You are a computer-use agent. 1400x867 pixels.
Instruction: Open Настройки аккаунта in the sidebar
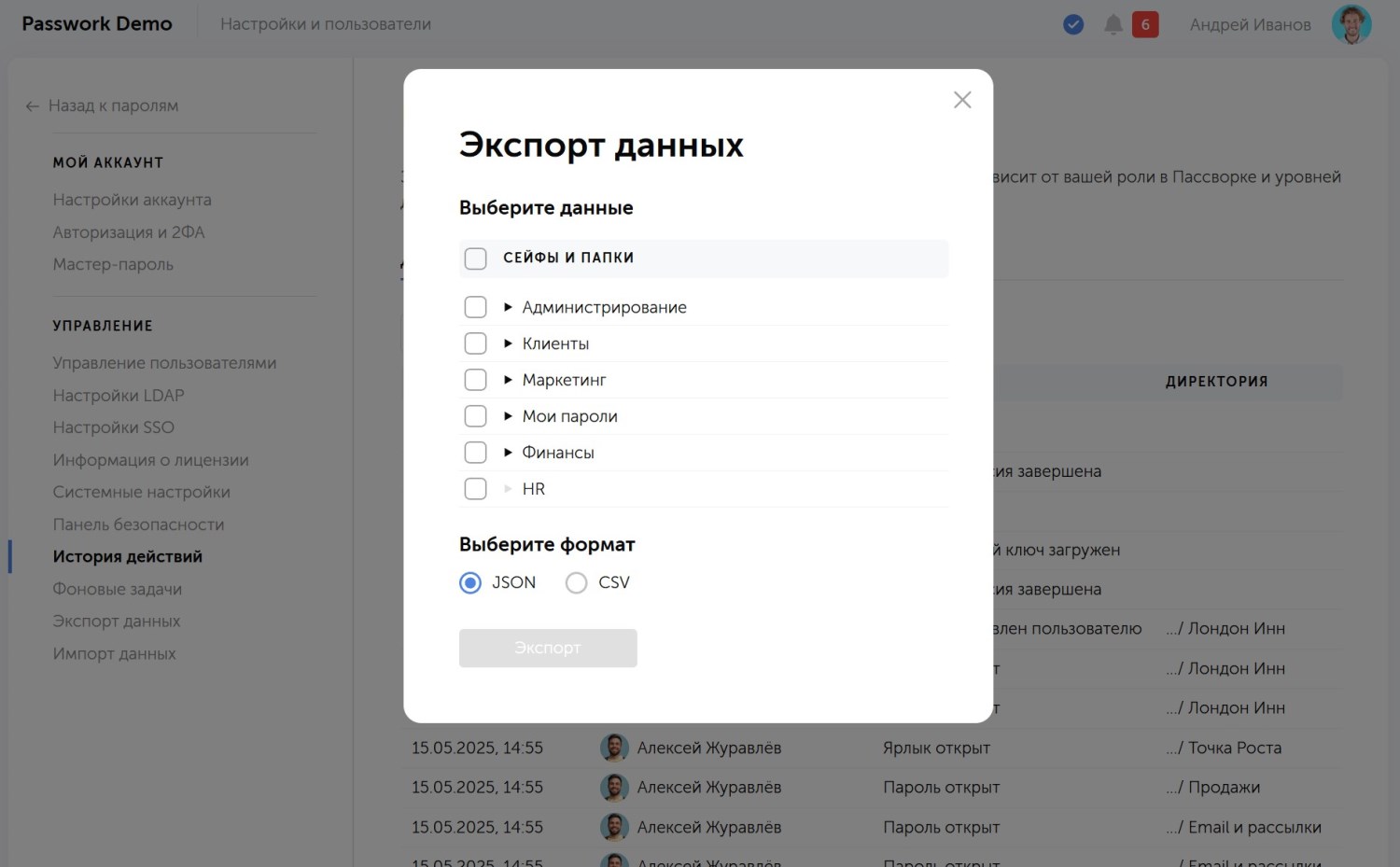pos(133,200)
